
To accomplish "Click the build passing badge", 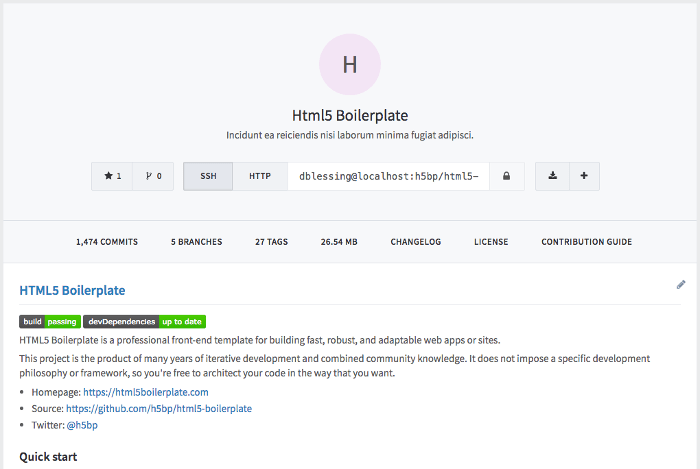I will click(50, 322).
